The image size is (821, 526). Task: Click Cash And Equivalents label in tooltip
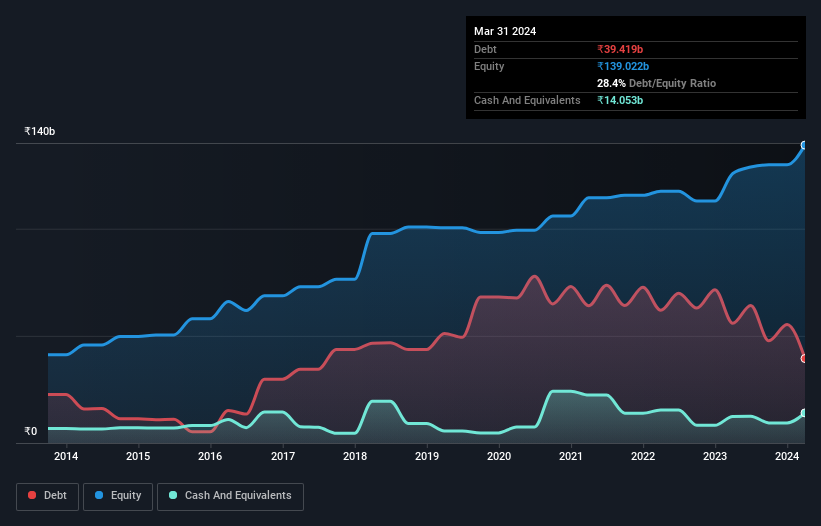[527, 100]
